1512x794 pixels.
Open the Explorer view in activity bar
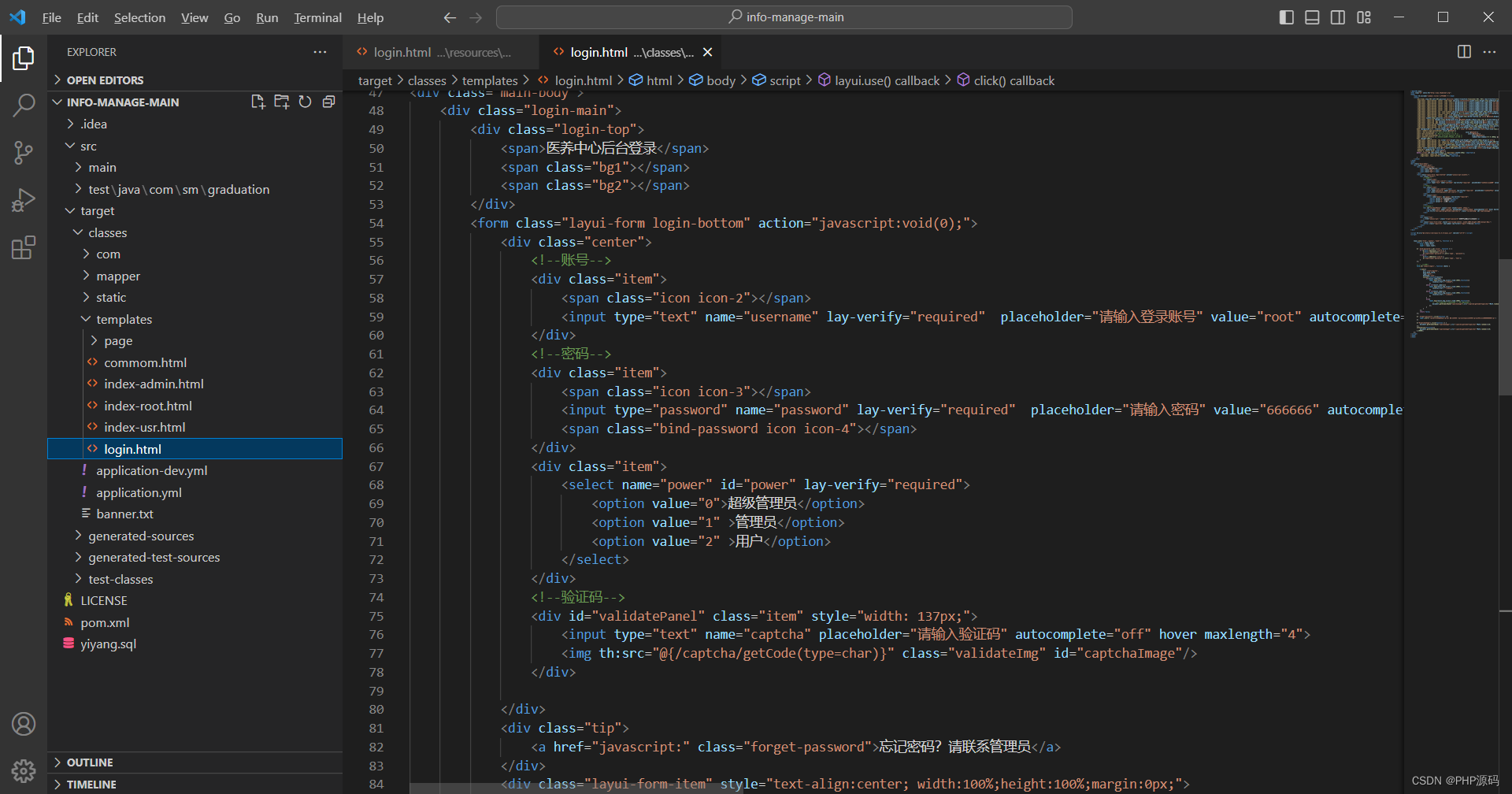pos(24,58)
